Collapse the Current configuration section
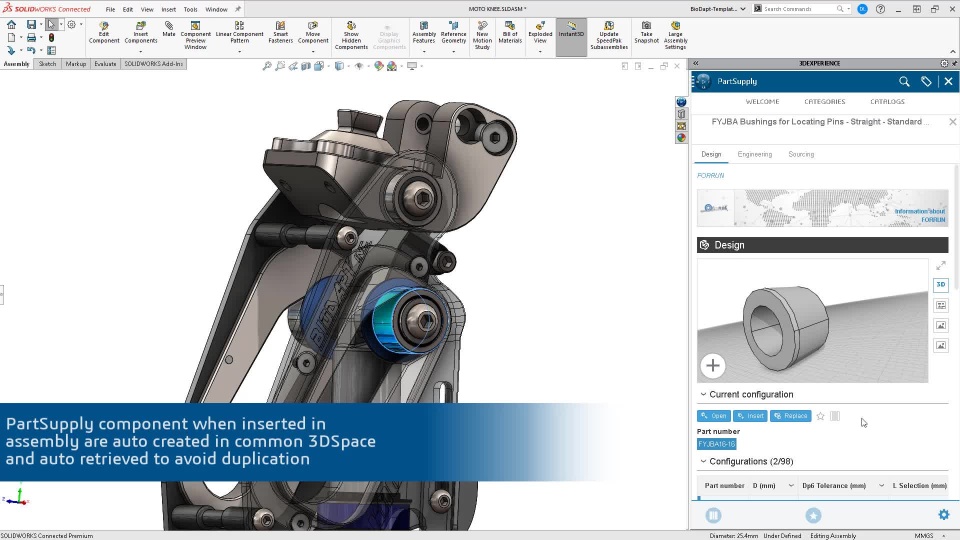 [703, 395]
